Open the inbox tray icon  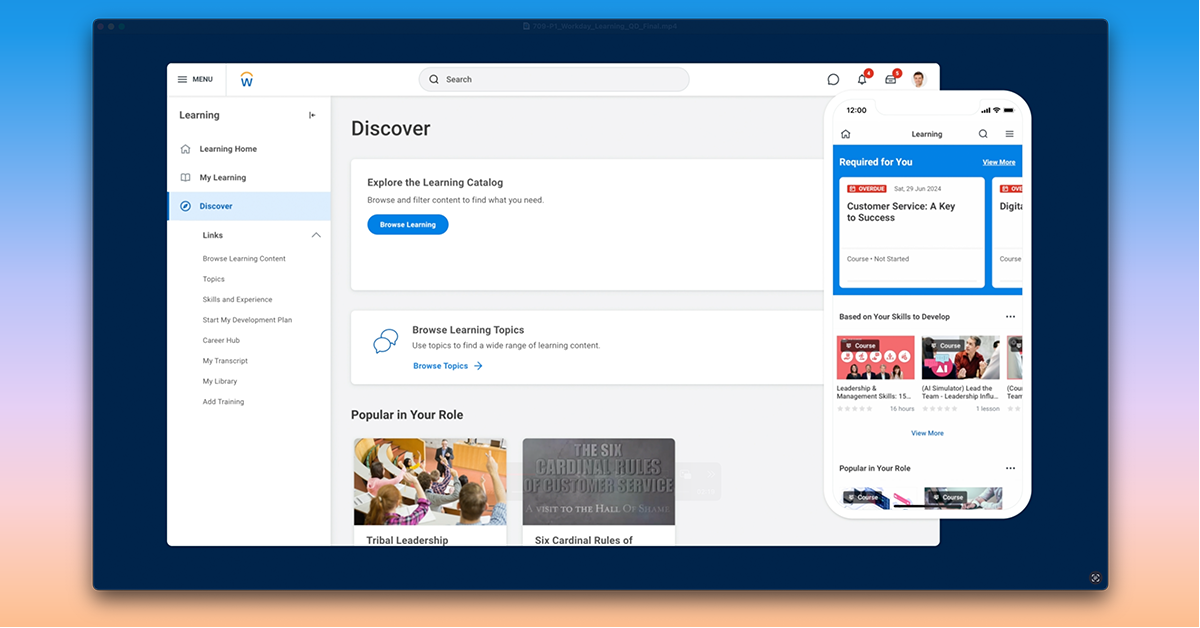[x=890, y=79]
